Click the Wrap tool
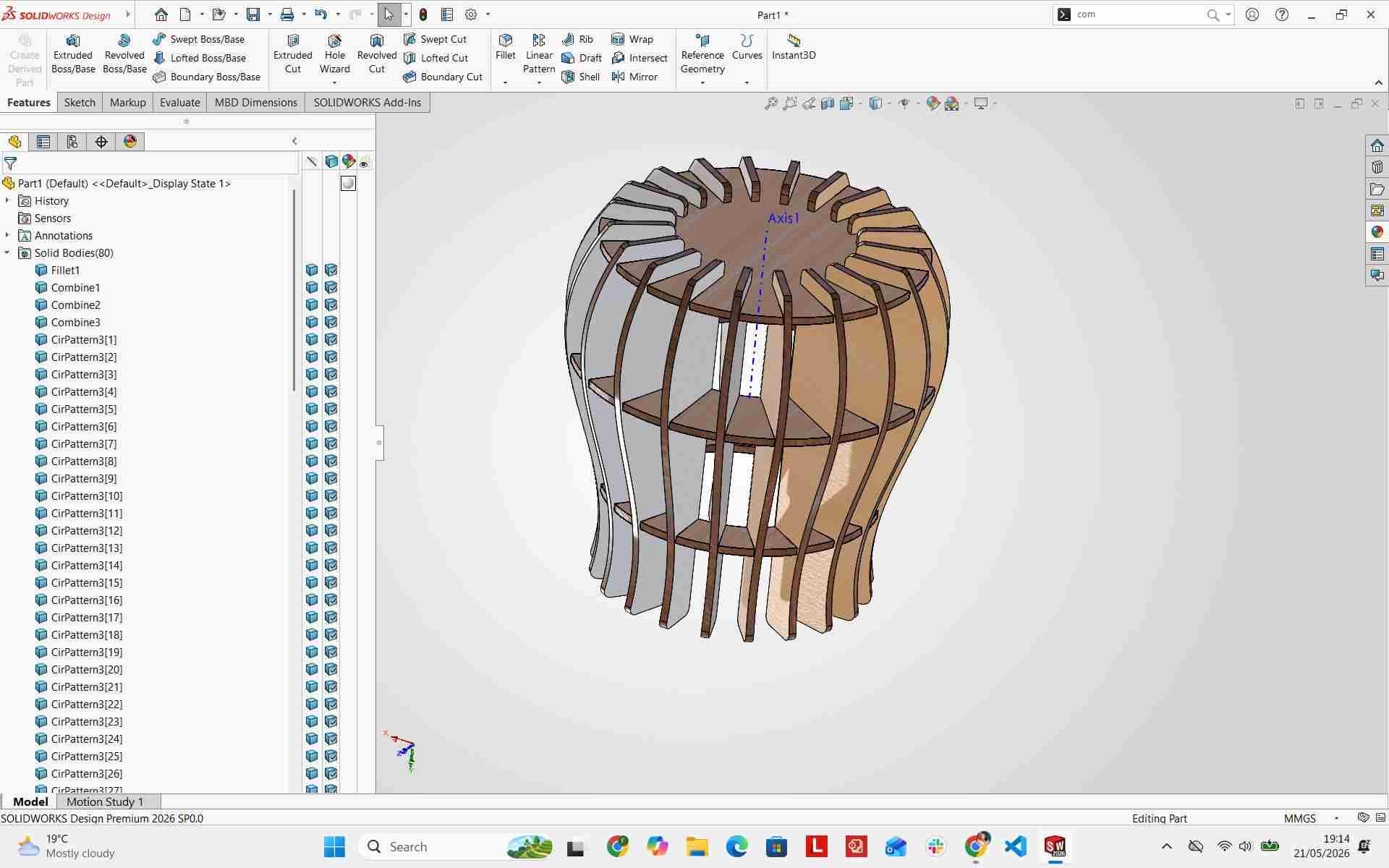 click(632, 39)
